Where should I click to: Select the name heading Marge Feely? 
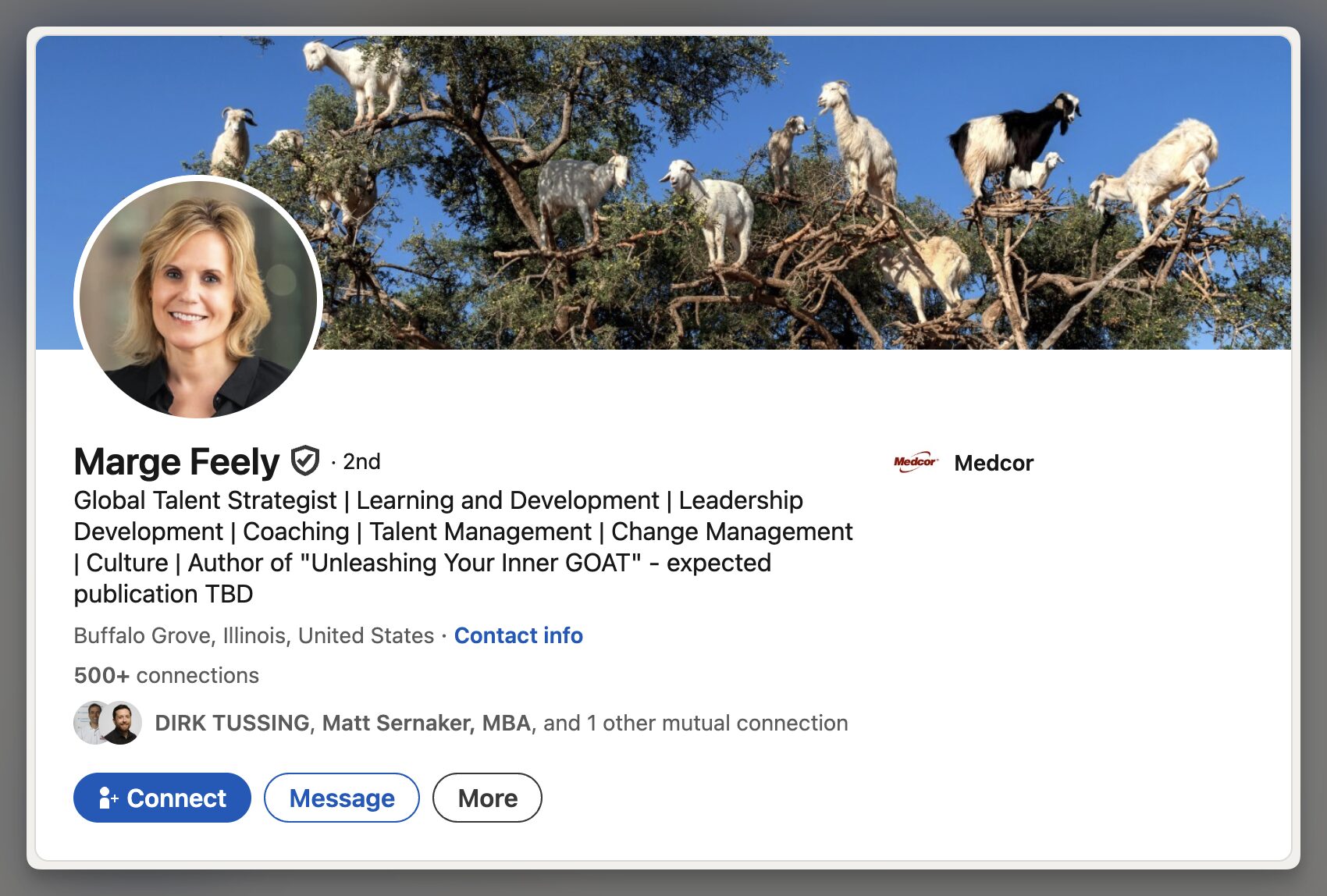(x=176, y=460)
